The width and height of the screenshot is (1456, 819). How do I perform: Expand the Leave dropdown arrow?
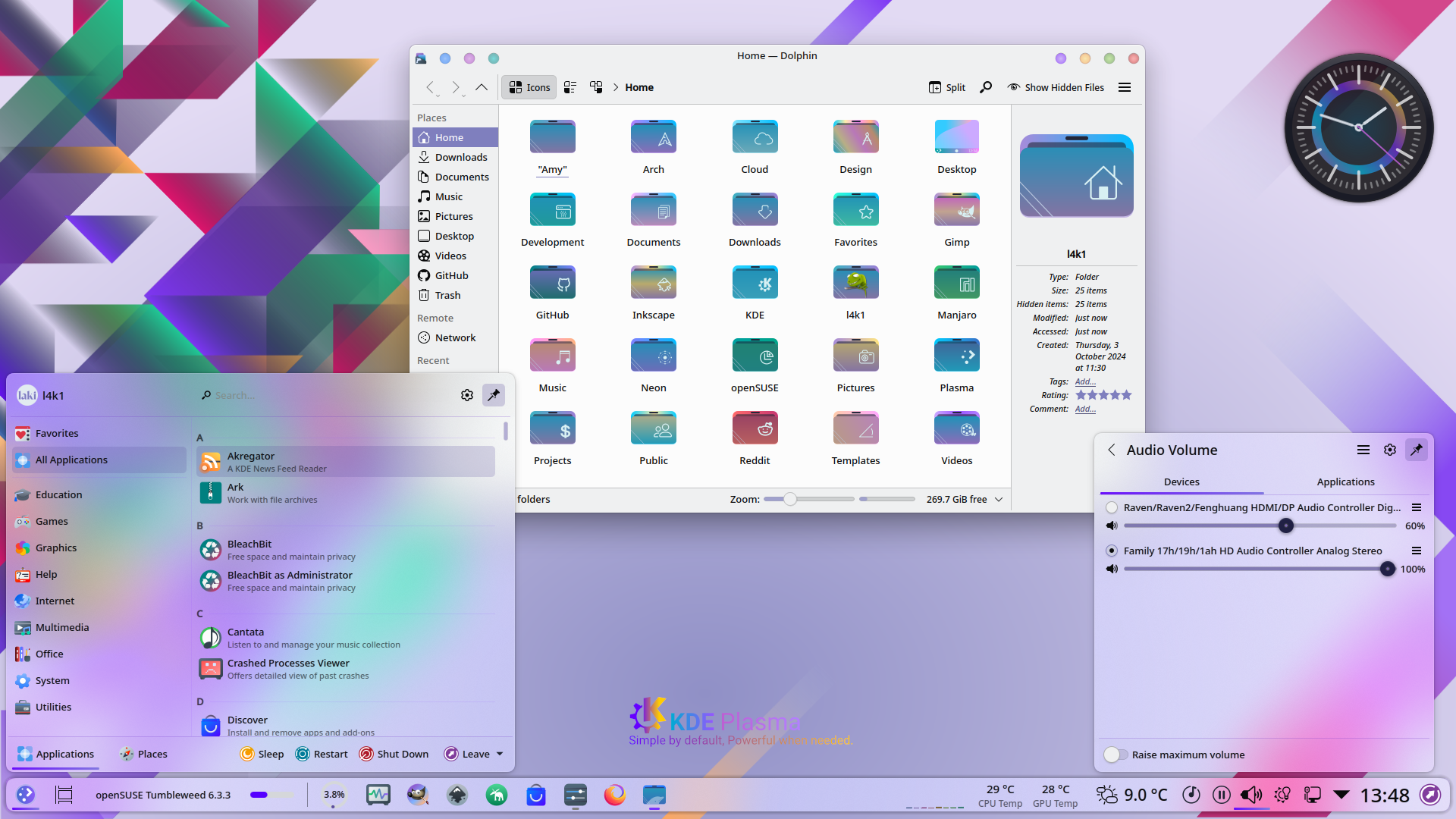coord(500,754)
